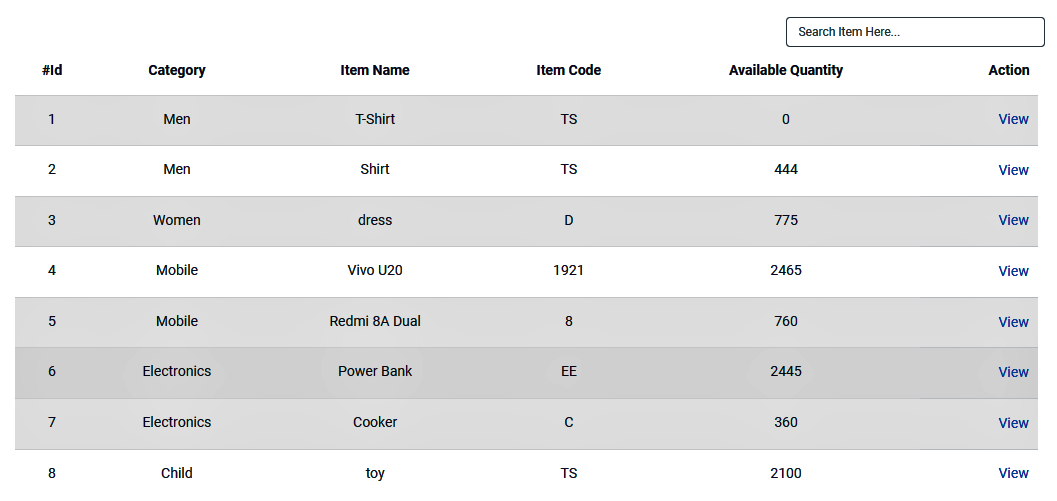Click the Available Quantity column header
The height and width of the screenshot is (501, 1057).
tap(786, 70)
